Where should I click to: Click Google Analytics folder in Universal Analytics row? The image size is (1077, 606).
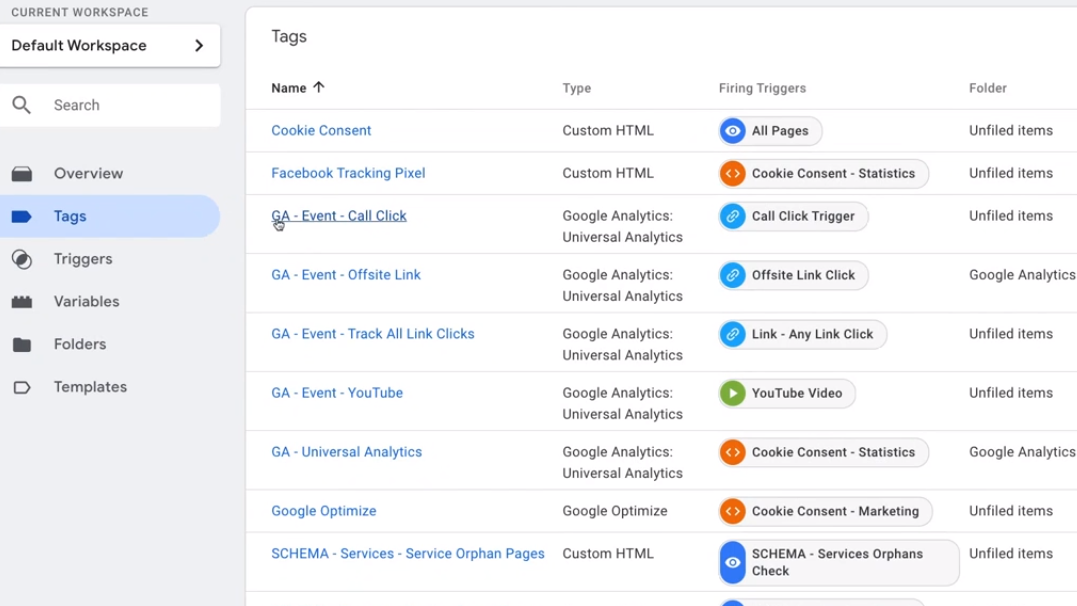pos(1022,452)
